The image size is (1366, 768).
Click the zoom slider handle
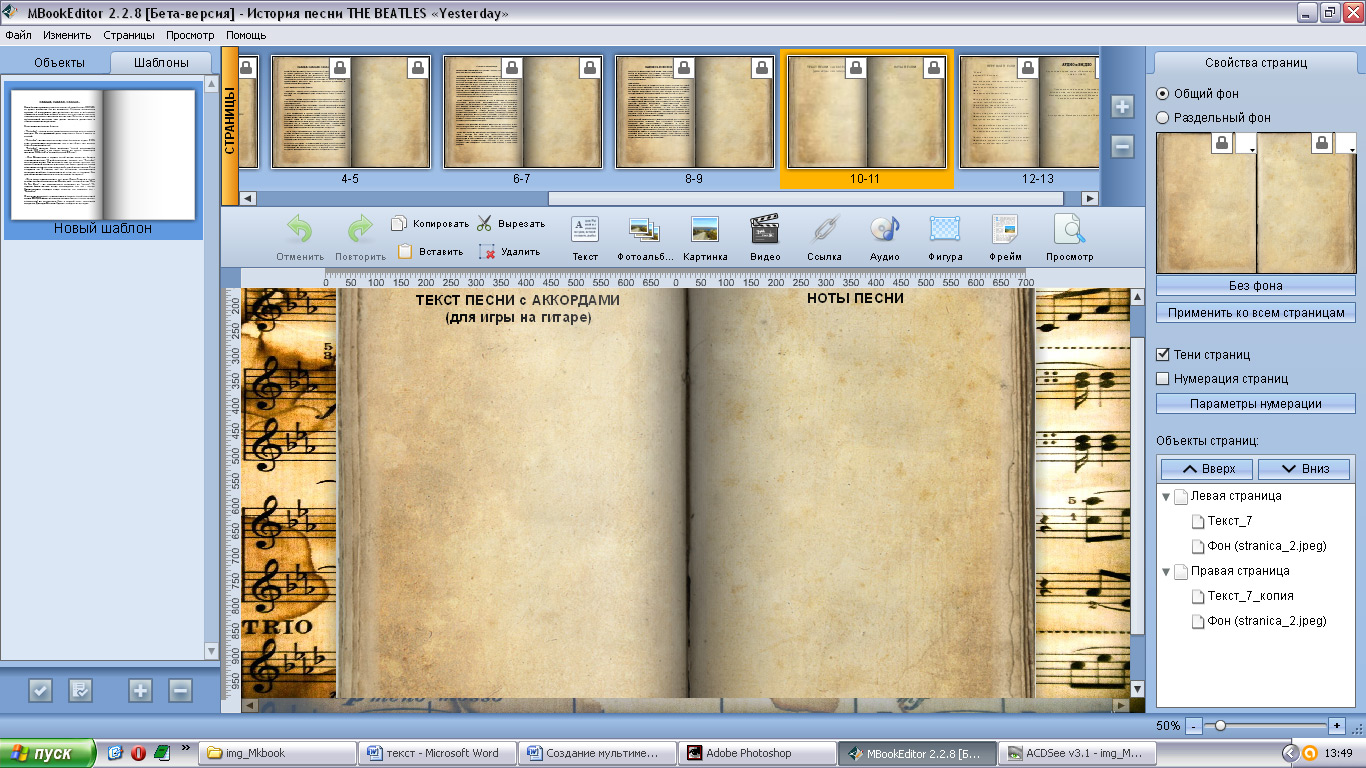(x=1220, y=725)
